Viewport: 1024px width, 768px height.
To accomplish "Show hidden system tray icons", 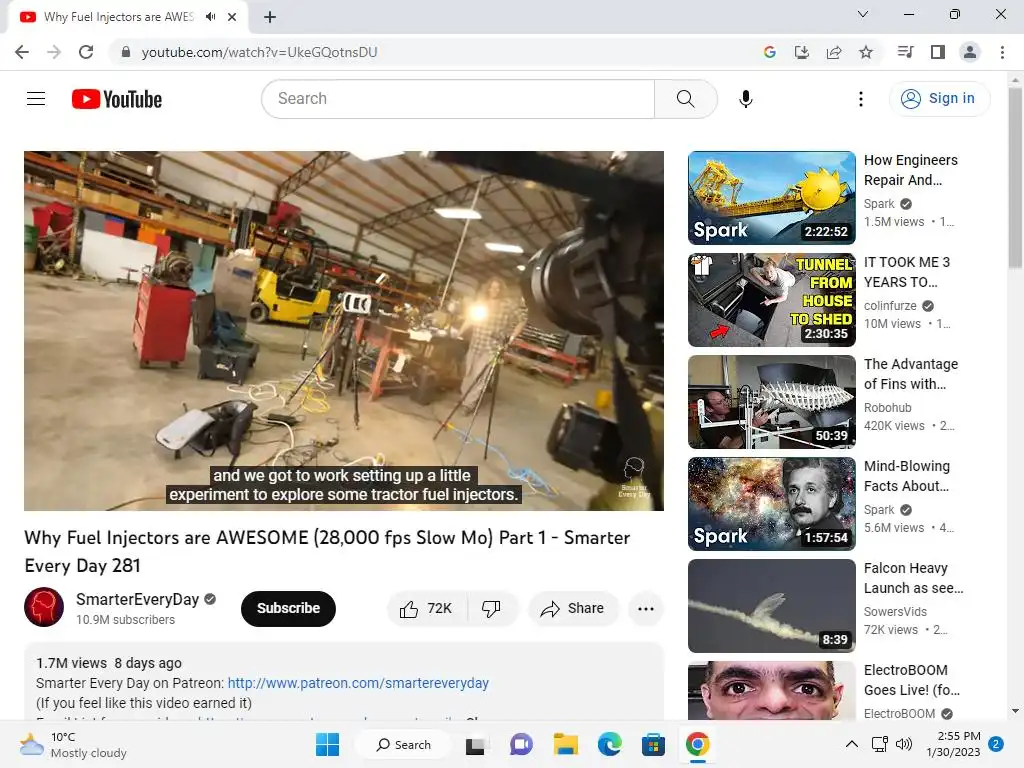I will [852, 744].
